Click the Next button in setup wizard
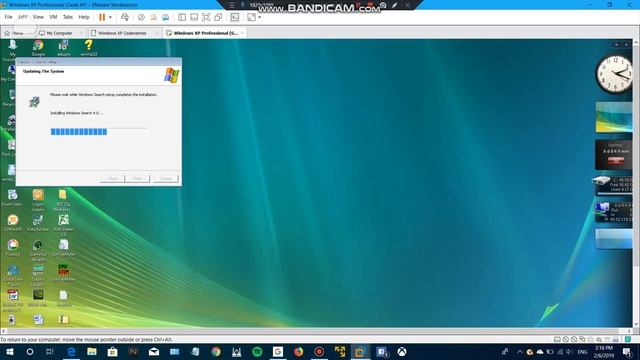This screenshot has width=640, height=360. coord(138,179)
